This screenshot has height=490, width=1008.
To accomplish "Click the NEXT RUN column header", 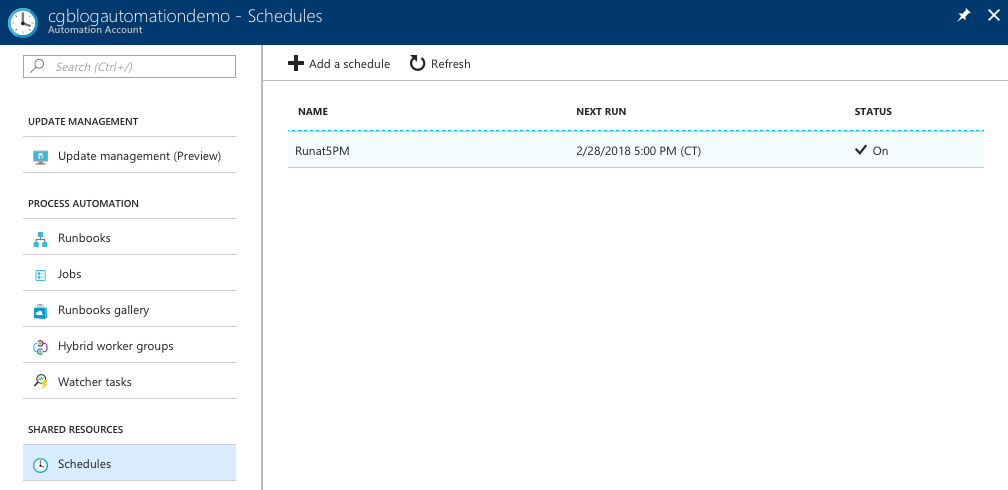I will 601,112.
